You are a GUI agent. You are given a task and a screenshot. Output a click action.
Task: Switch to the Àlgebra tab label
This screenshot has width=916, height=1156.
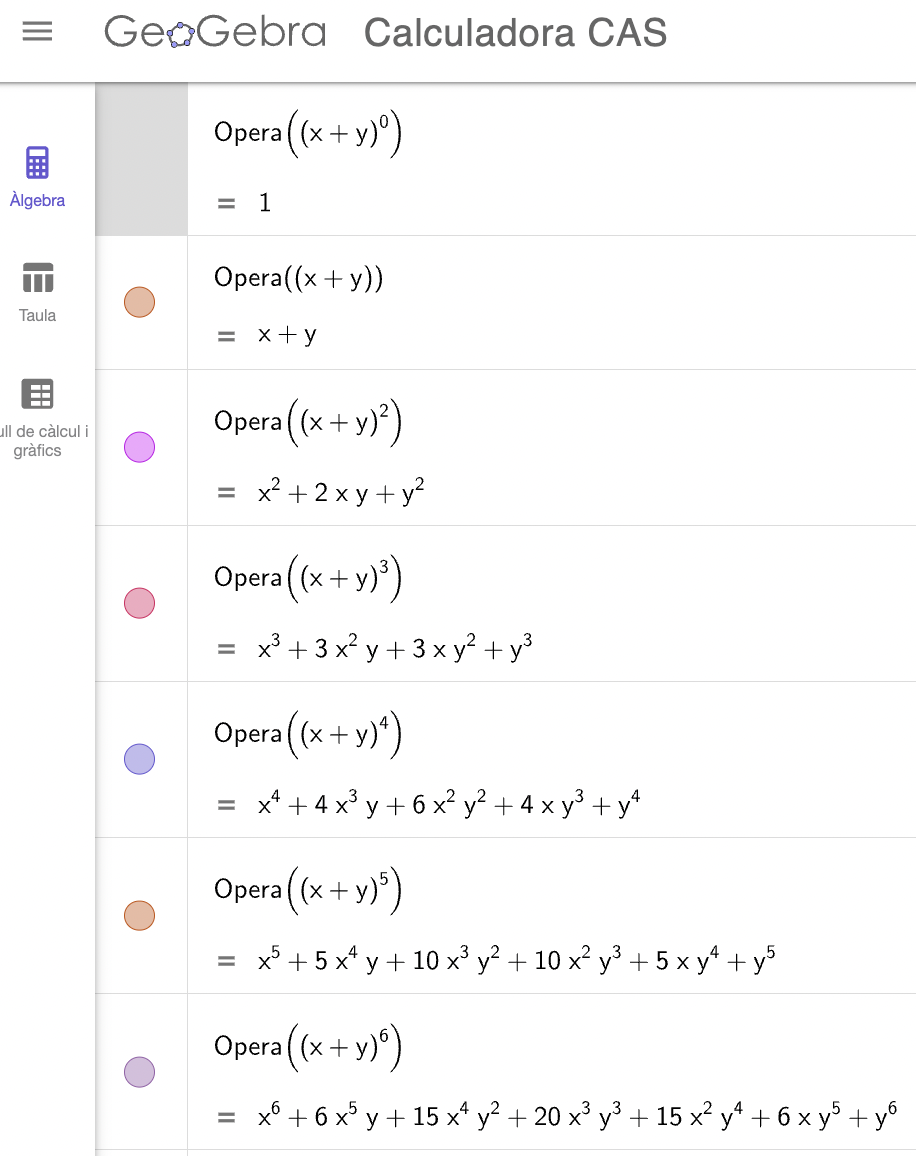37,201
